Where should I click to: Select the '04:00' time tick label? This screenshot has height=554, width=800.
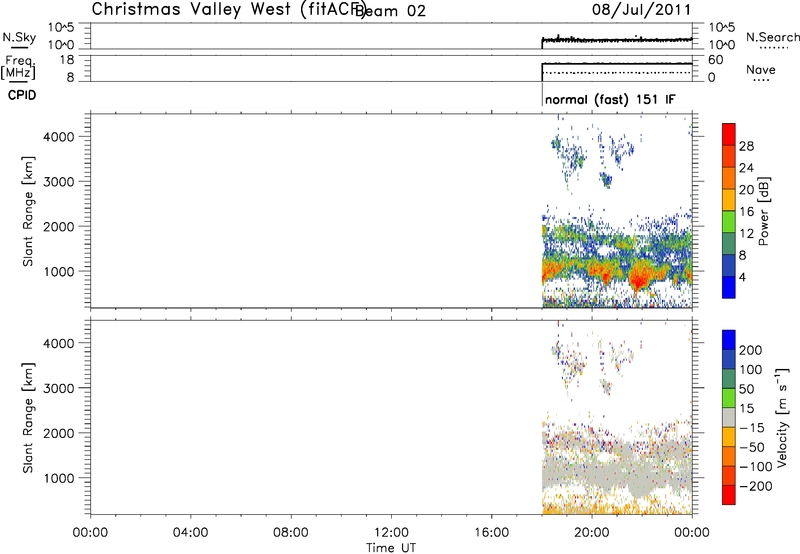tap(190, 533)
